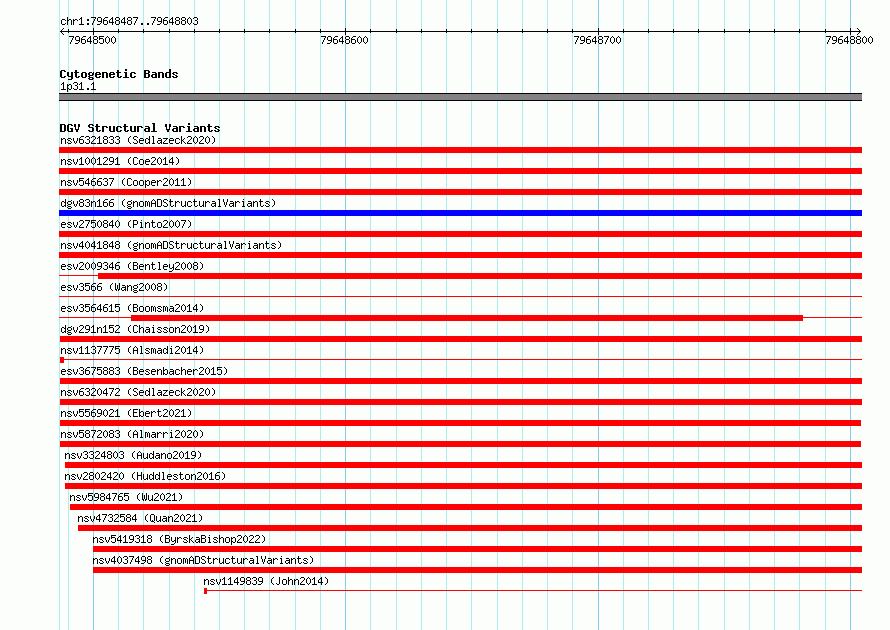
Task: Select the nsv1149839 (John2014) label
Action: [x=266, y=581]
